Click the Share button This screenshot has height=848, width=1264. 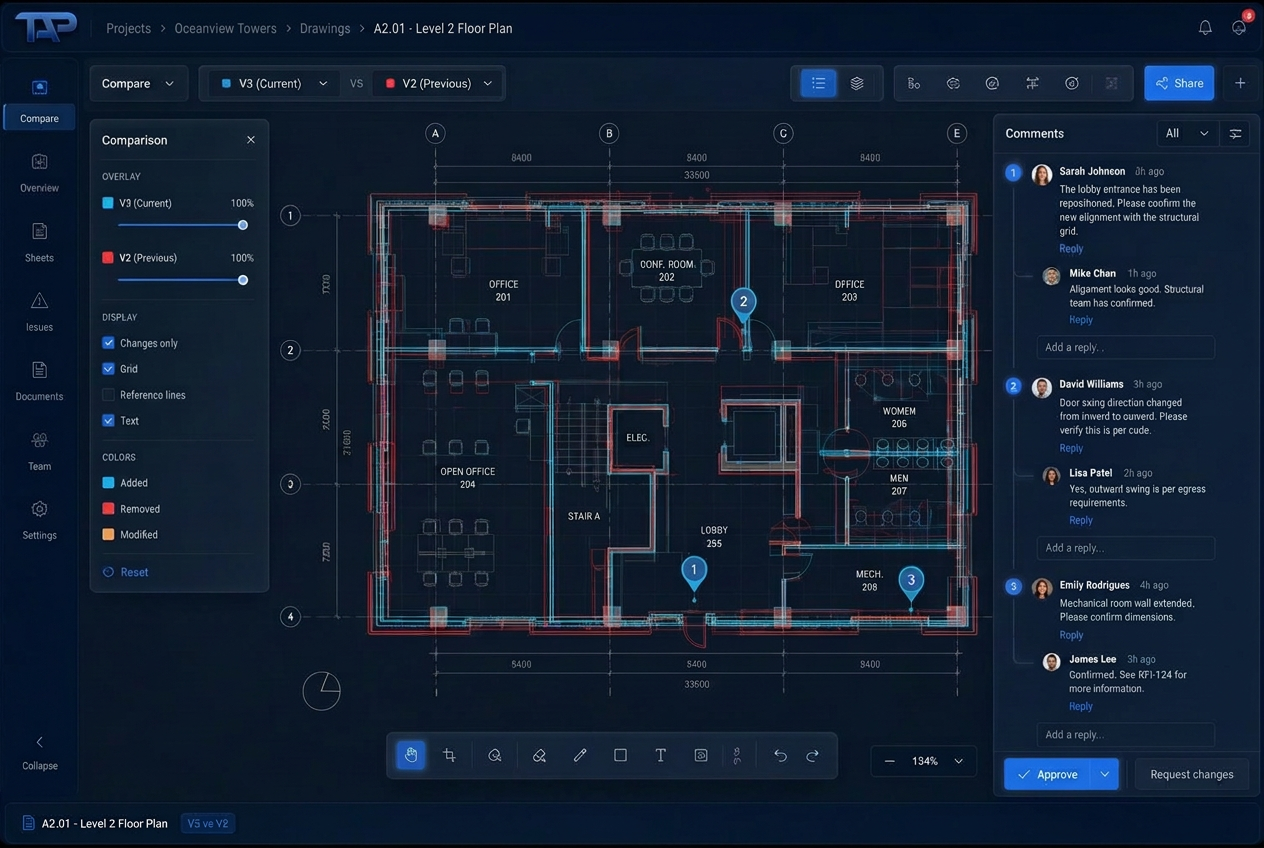[x=1179, y=83]
